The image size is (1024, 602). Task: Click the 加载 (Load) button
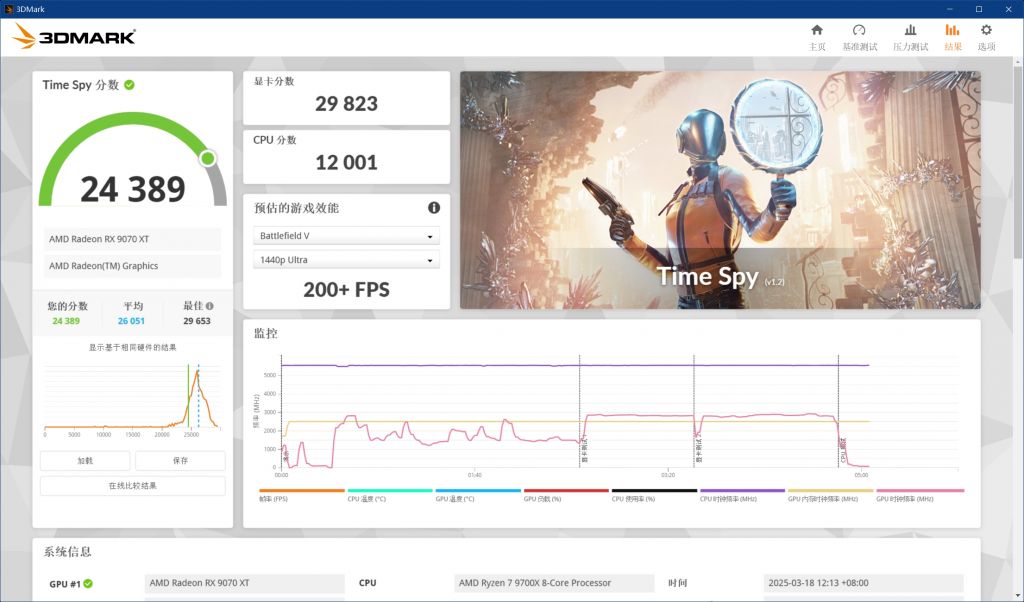(x=85, y=461)
